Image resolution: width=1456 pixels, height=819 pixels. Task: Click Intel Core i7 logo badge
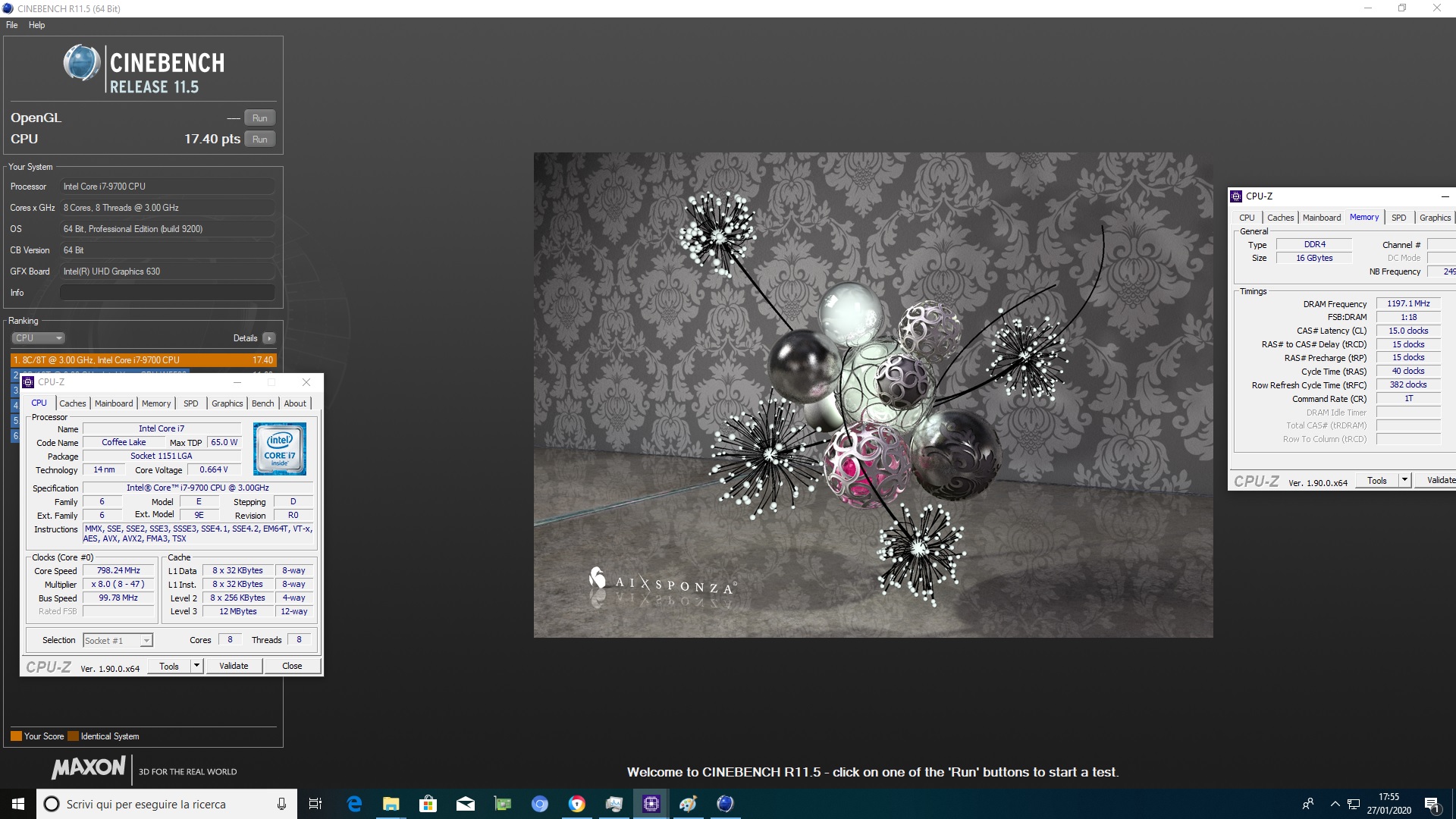coord(280,449)
